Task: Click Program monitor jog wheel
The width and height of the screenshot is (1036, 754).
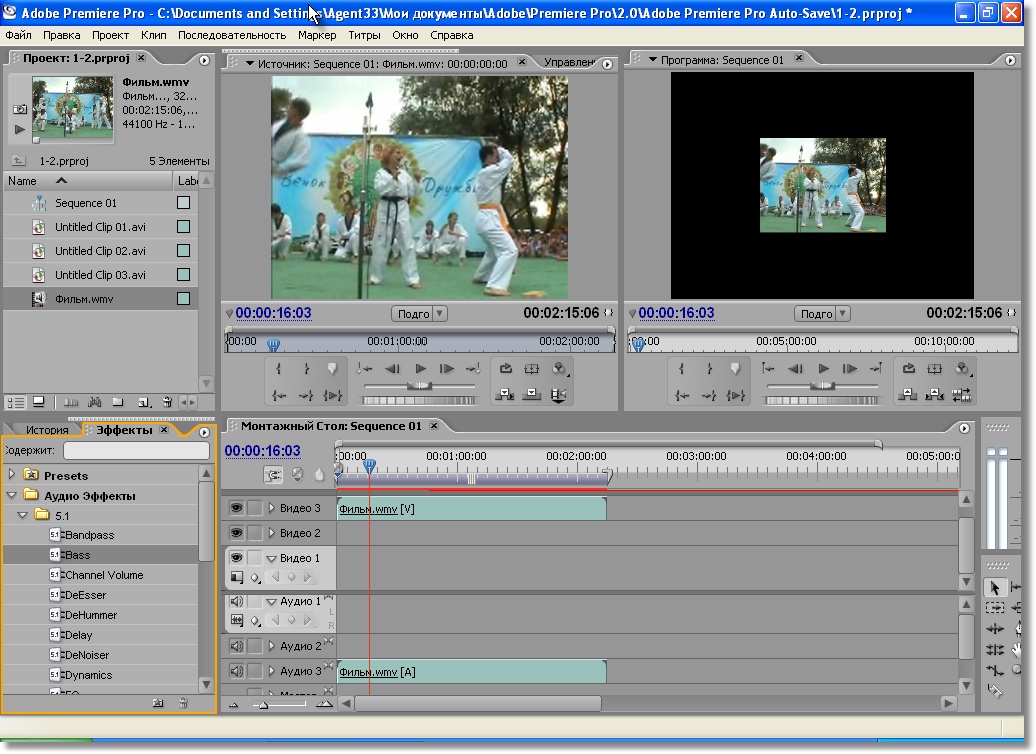Action: 821,400
